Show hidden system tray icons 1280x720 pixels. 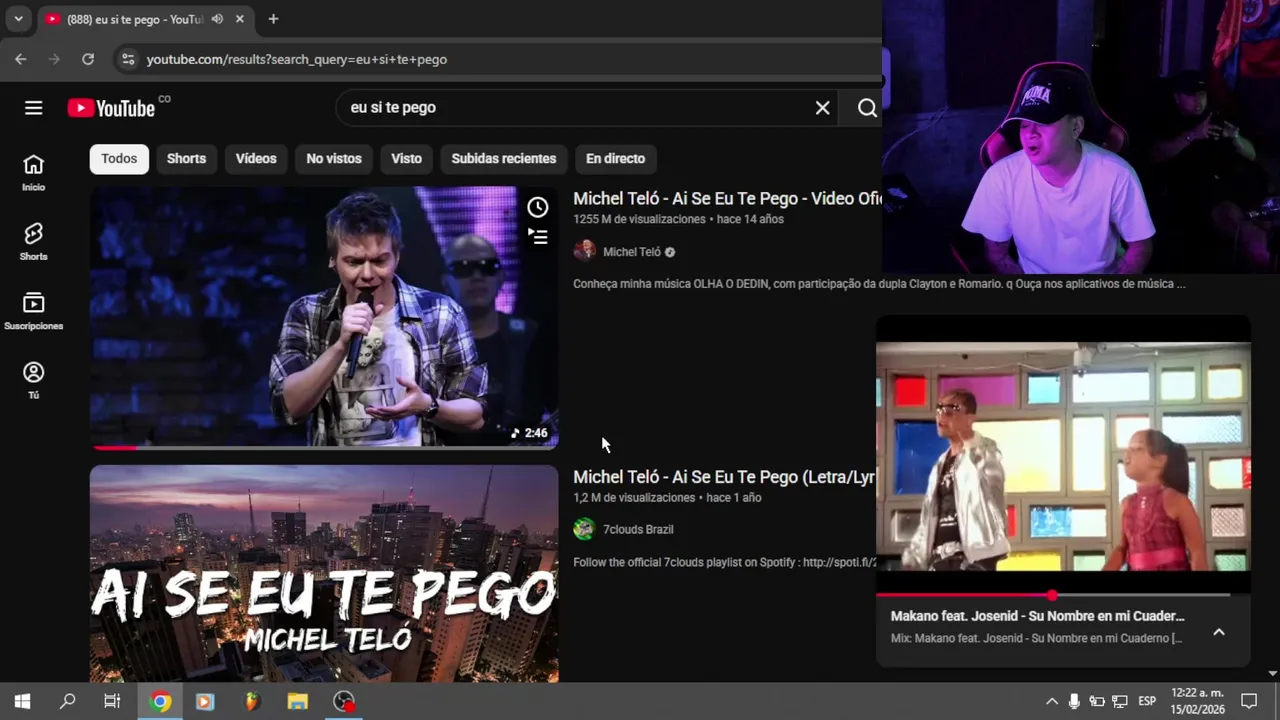(x=1051, y=701)
